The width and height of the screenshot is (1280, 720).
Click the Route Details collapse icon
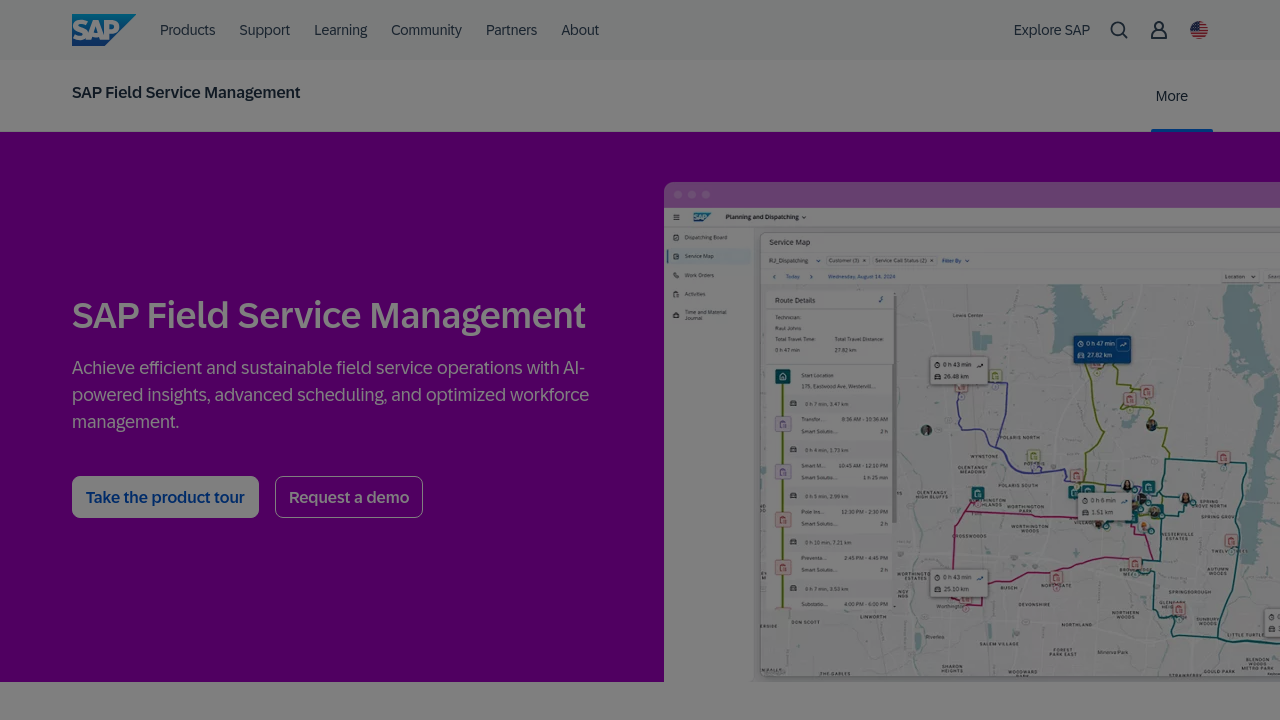point(881,299)
